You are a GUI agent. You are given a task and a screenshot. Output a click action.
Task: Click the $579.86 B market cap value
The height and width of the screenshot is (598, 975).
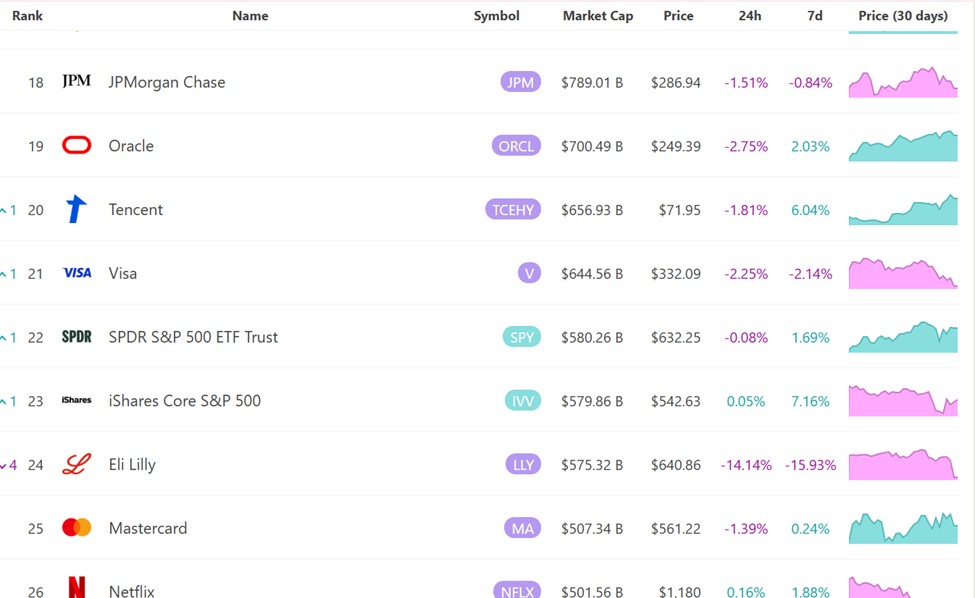(x=591, y=401)
